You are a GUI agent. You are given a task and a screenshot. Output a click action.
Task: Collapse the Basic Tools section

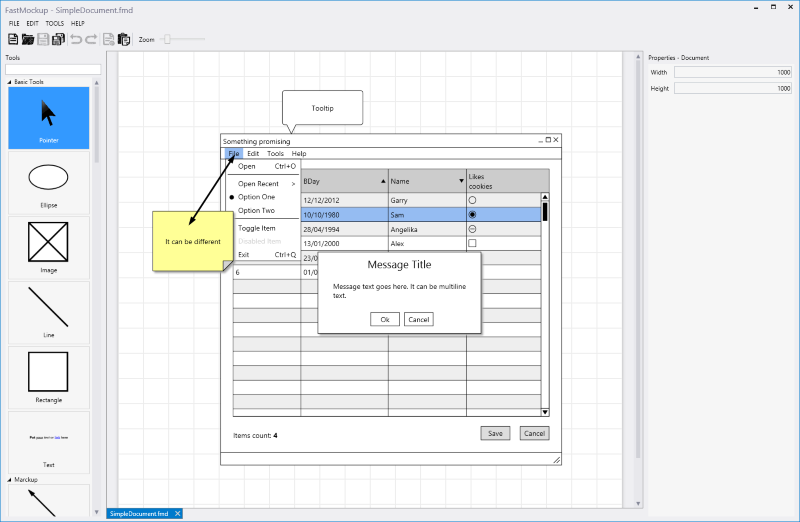click(9, 82)
